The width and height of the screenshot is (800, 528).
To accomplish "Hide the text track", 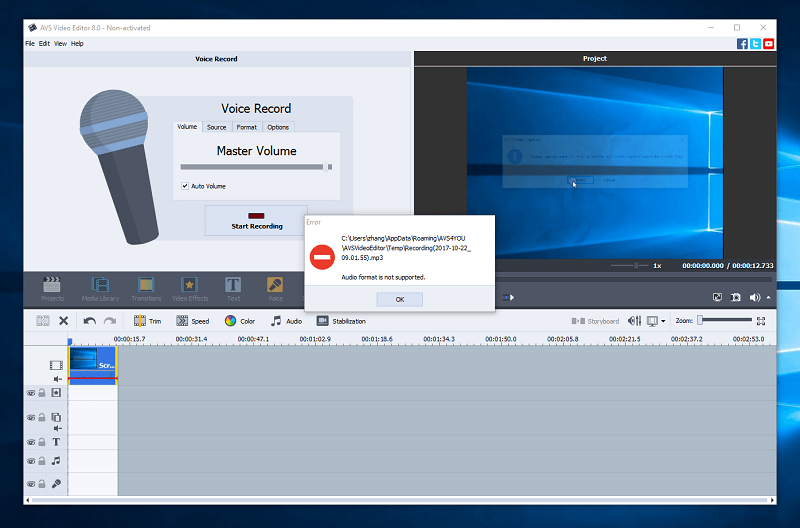I will pyautogui.click(x=31, y=442).
